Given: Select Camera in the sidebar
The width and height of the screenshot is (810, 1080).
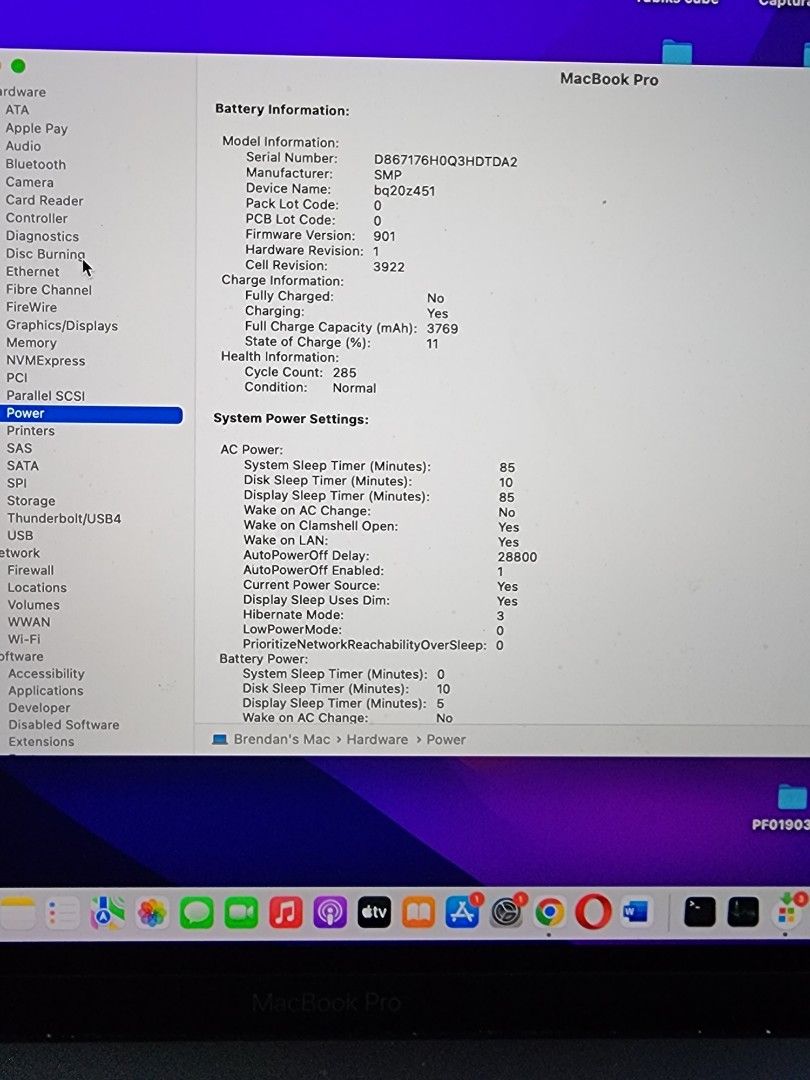Looking at the screenshot, I should coord(30,183).
